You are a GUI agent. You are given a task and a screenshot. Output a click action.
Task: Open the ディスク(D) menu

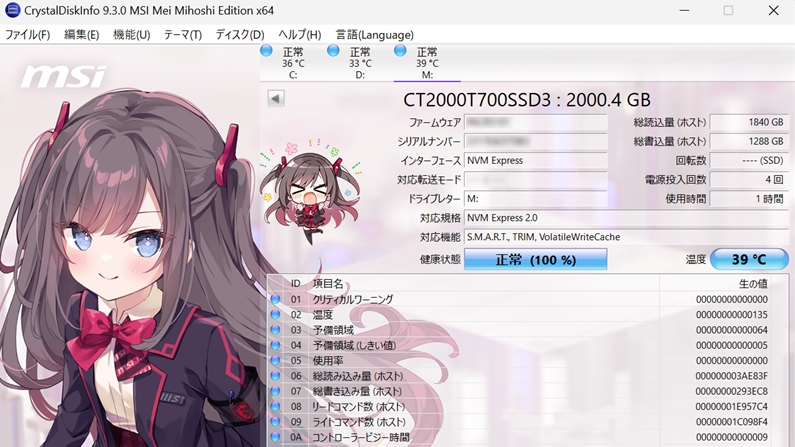240,35
